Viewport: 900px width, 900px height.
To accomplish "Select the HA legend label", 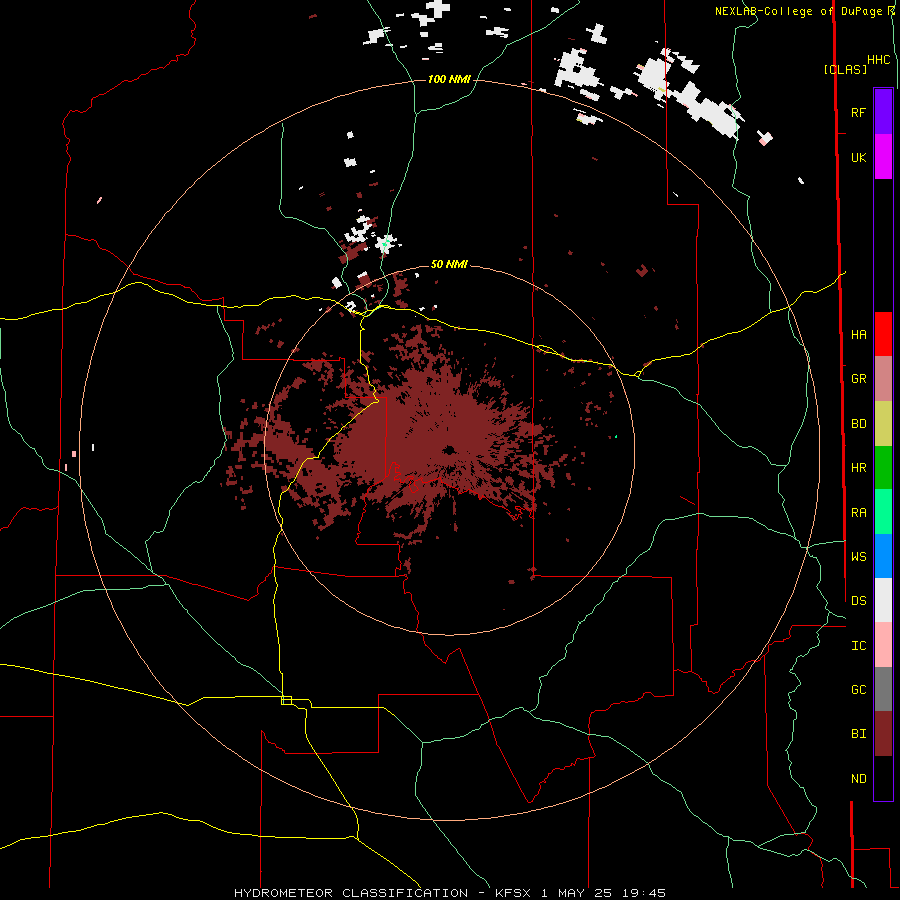I will pos(858,334).
